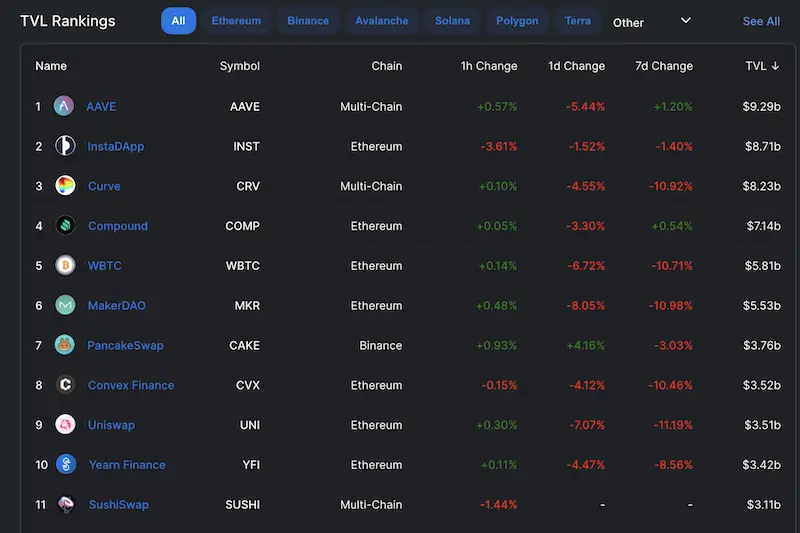Viewport: 800px width, 533px height.
Task: Click the Chain column header
Action: [x=387, y=66]
